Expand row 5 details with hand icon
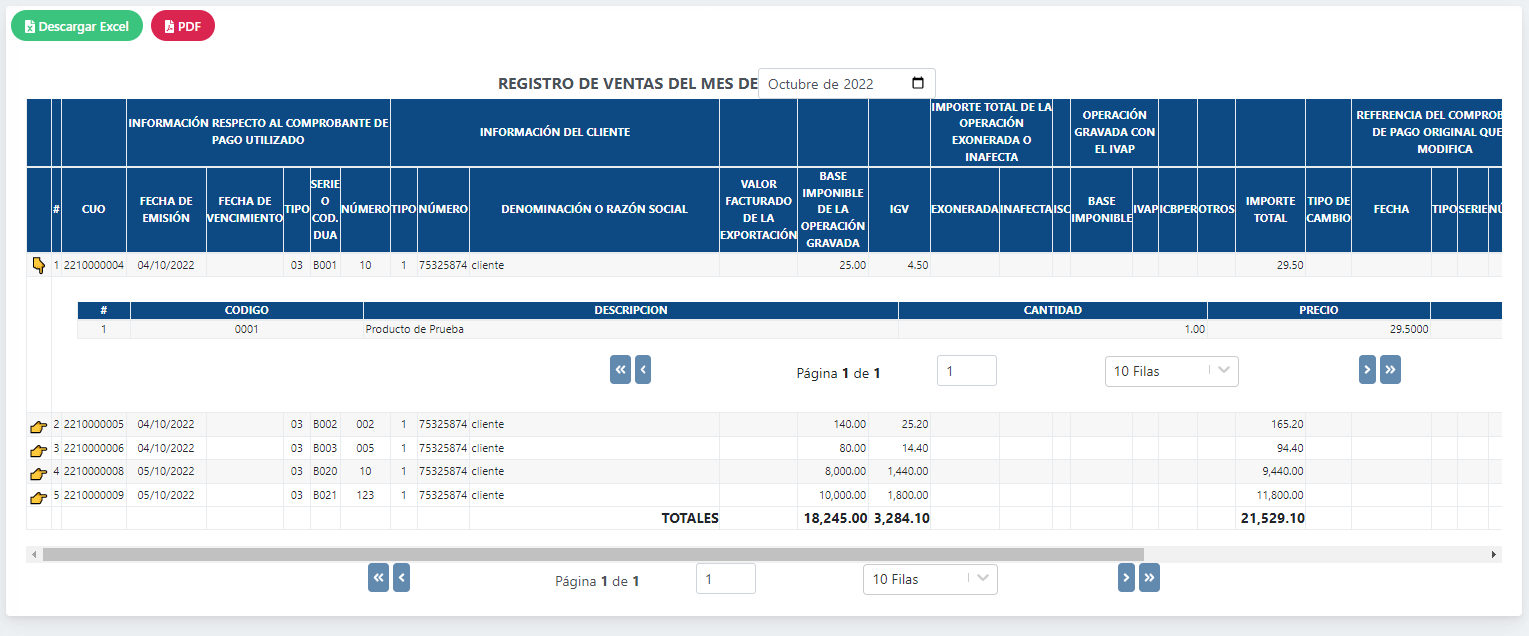The width and height of the screenshot is (1529, 636). tap(39, 496)
